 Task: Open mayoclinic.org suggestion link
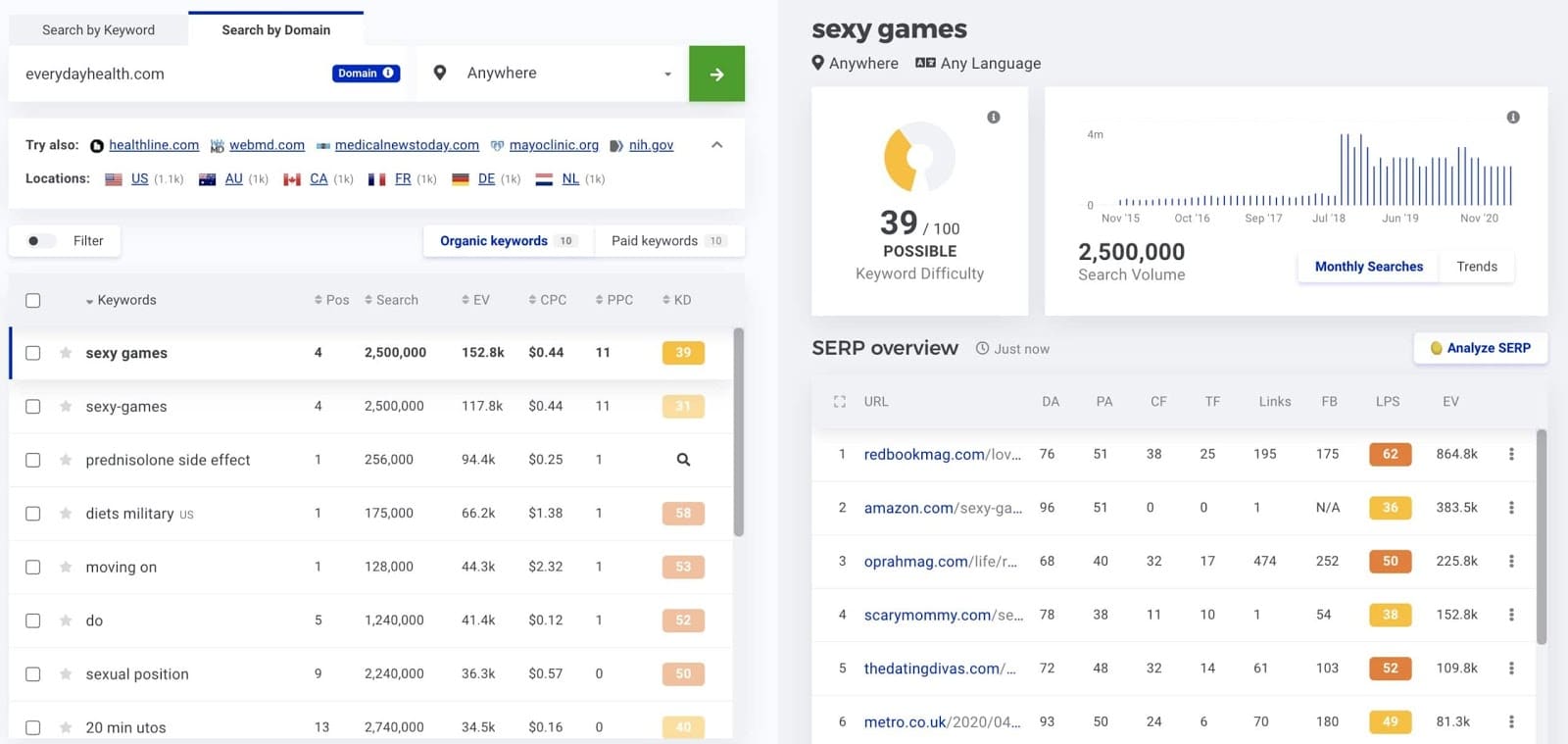click(554, 145)
